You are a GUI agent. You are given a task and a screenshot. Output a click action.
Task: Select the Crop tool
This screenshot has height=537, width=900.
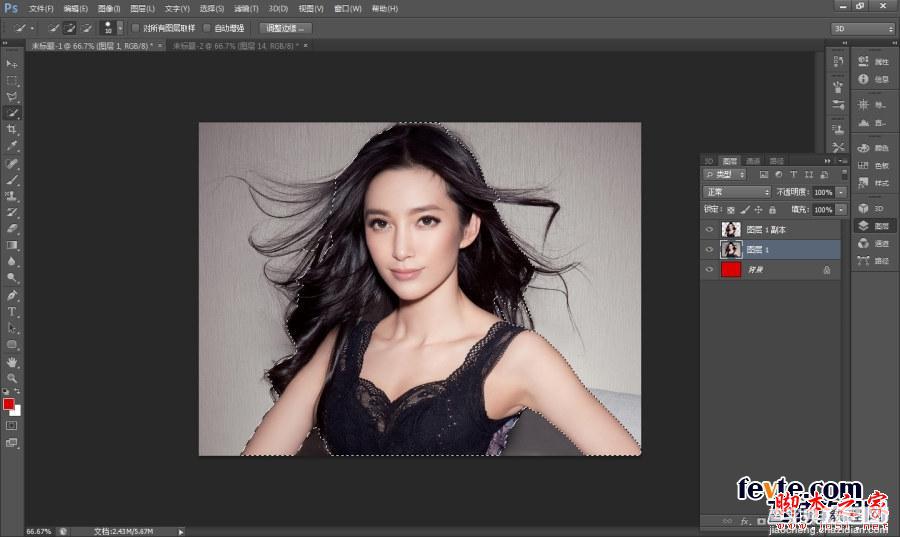coord(11,129)
